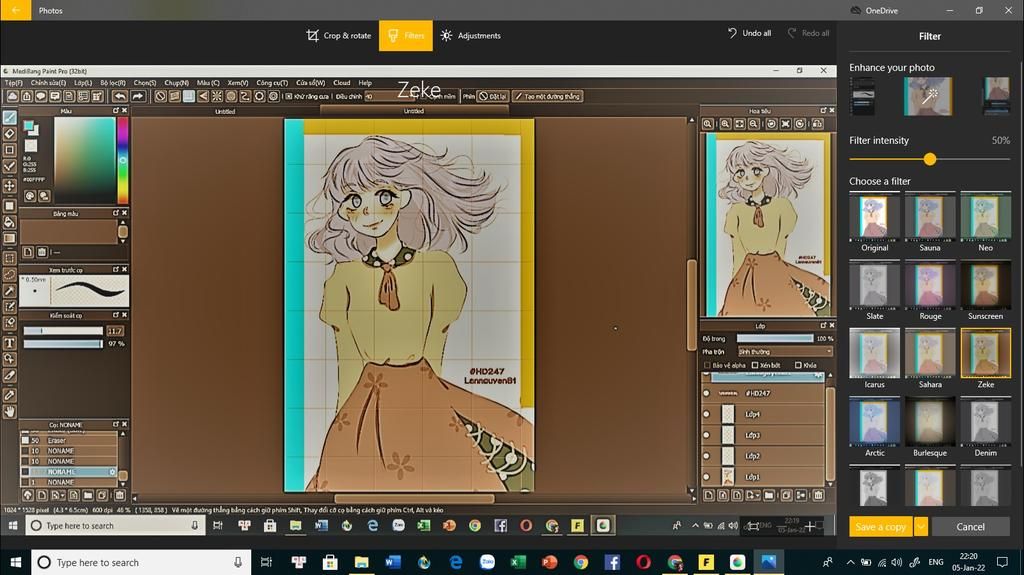Click the OneDrive status in title bar
The image size is (1024, 575).
874,10
